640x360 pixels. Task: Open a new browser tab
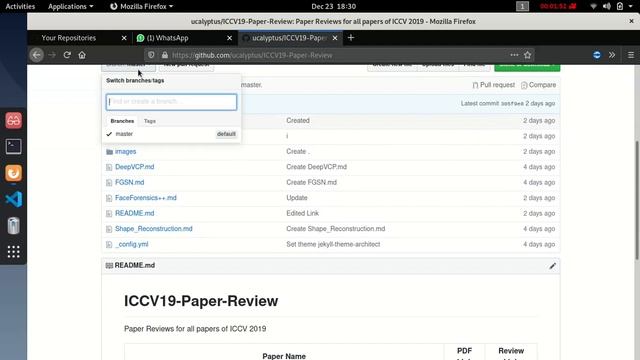coord(351,38)
